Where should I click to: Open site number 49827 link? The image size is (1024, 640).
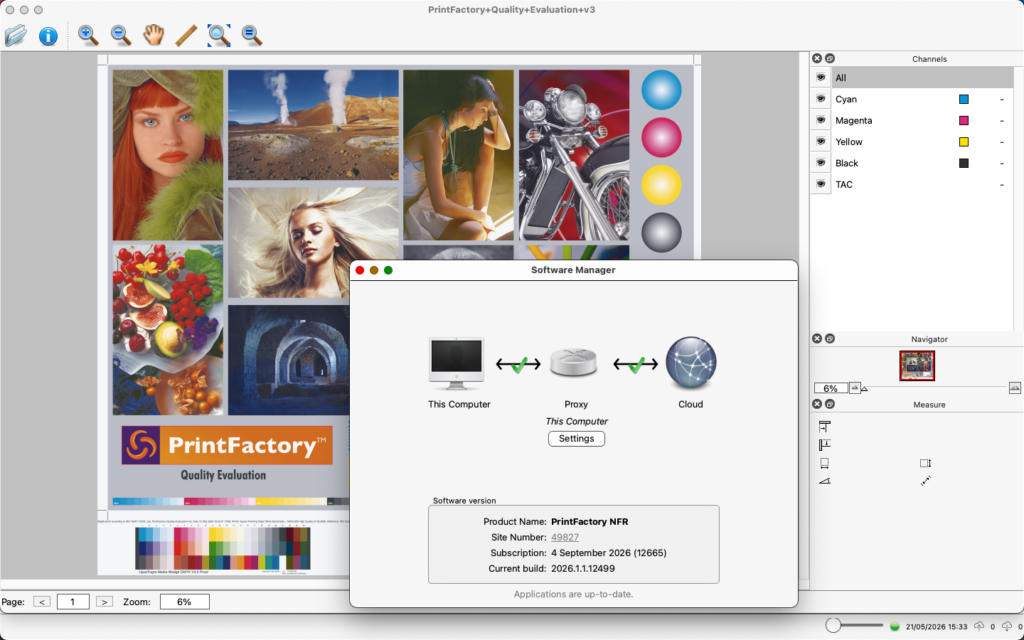565,537
